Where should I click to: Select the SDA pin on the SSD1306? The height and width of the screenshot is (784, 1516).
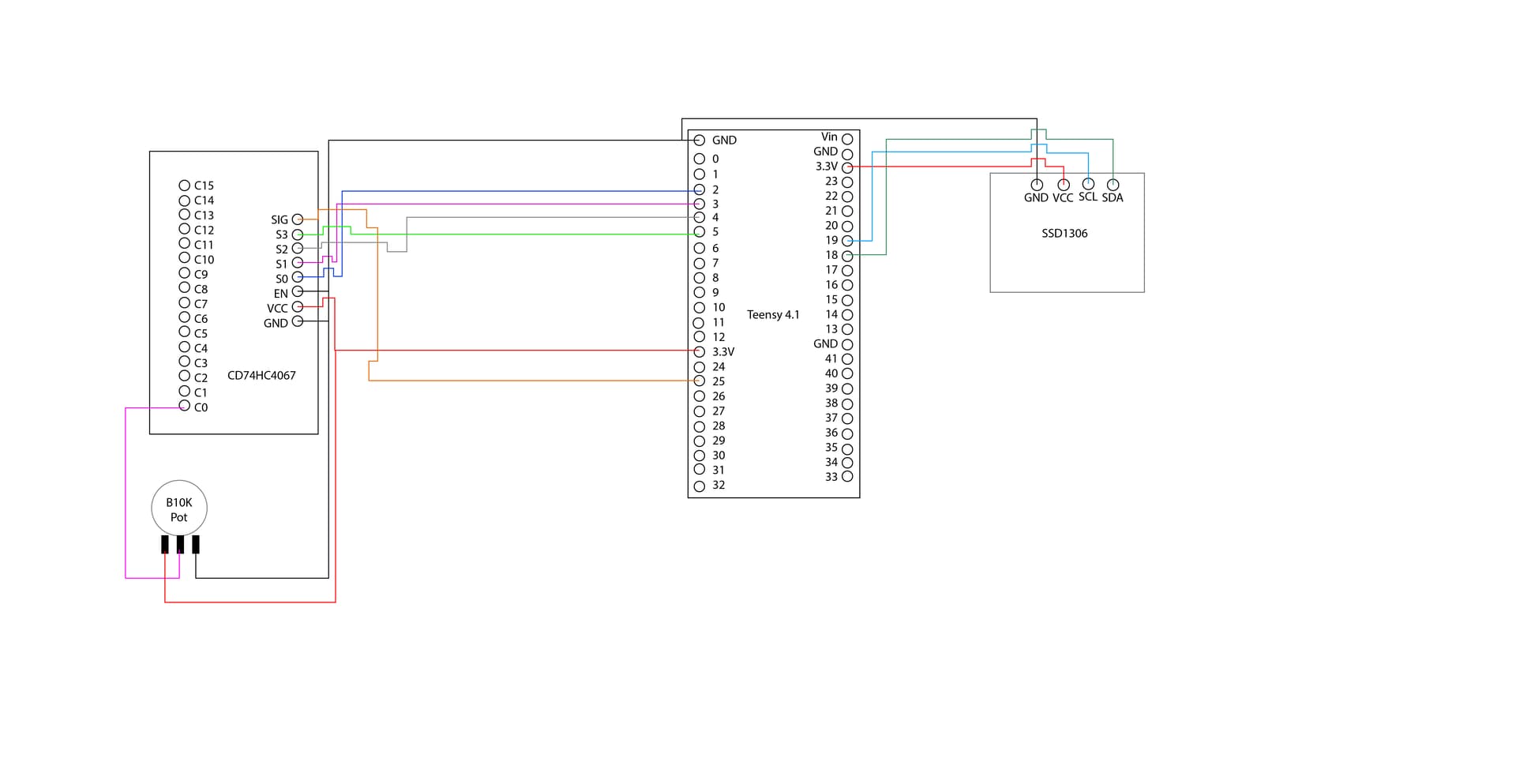1113,183
